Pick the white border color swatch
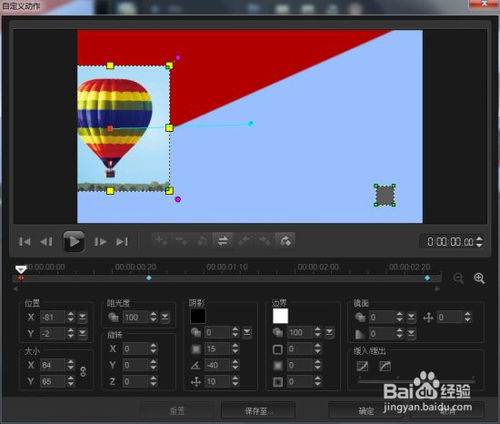This screenshot has width=500, height=424. [280, 316]
